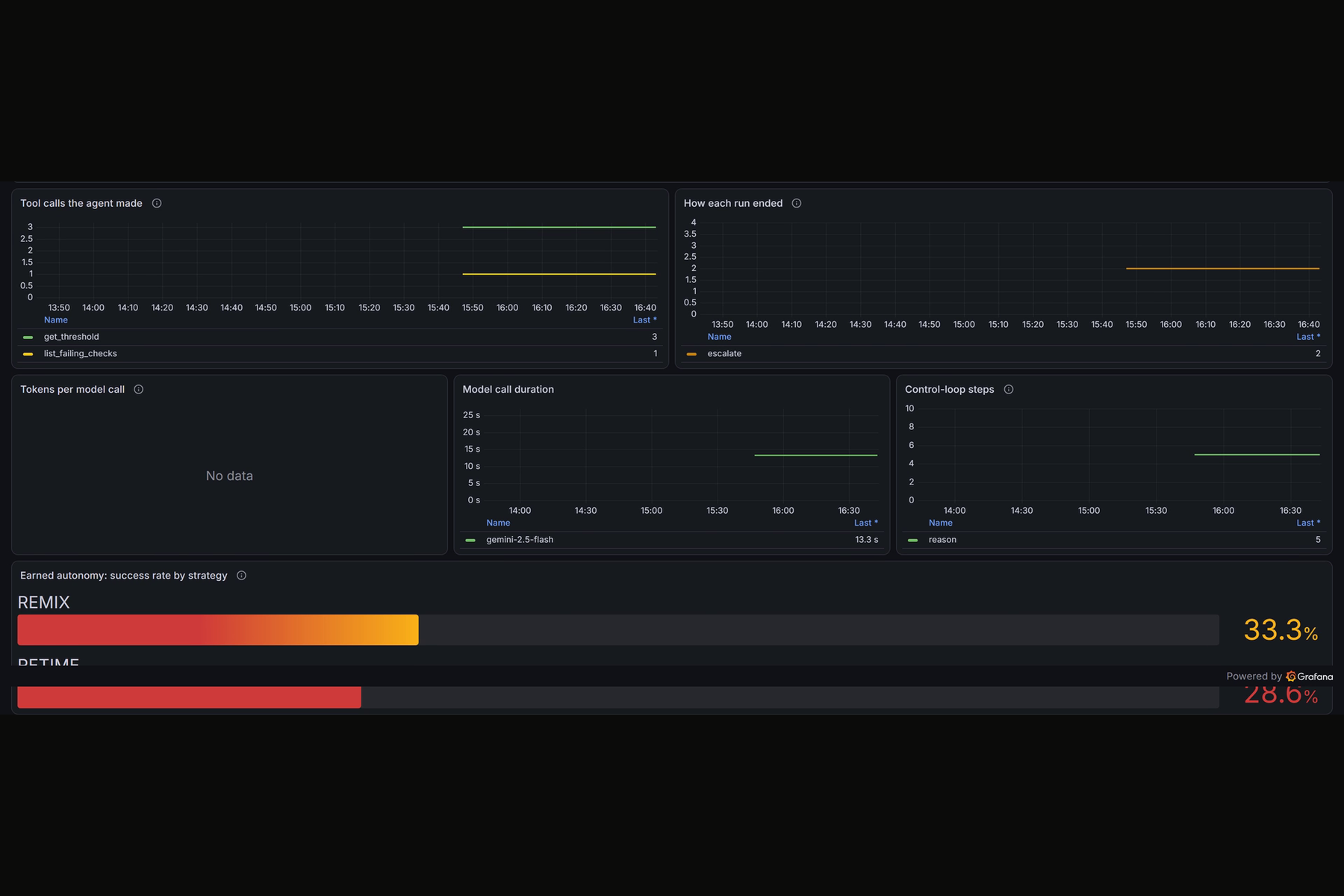
Task: Toggle gemini-2.5-flash series in legend
Action: [x=520, y=539]
